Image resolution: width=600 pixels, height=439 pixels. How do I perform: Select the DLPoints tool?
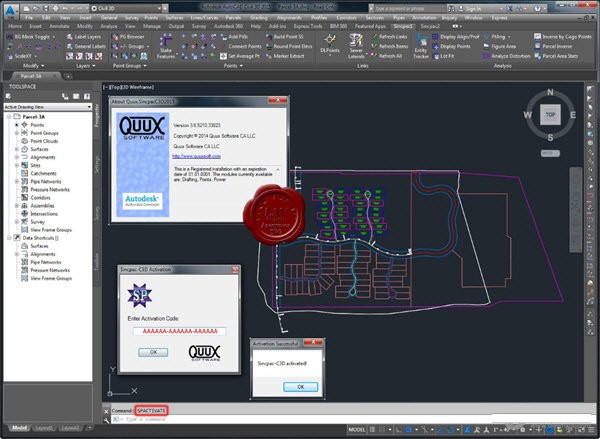[x=330, y=44]
